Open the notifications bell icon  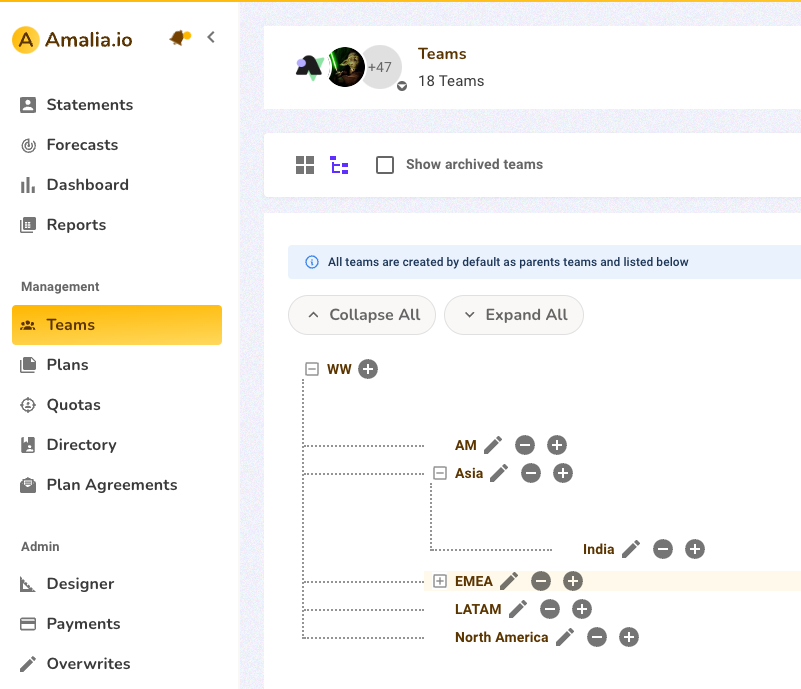point(180,37)
